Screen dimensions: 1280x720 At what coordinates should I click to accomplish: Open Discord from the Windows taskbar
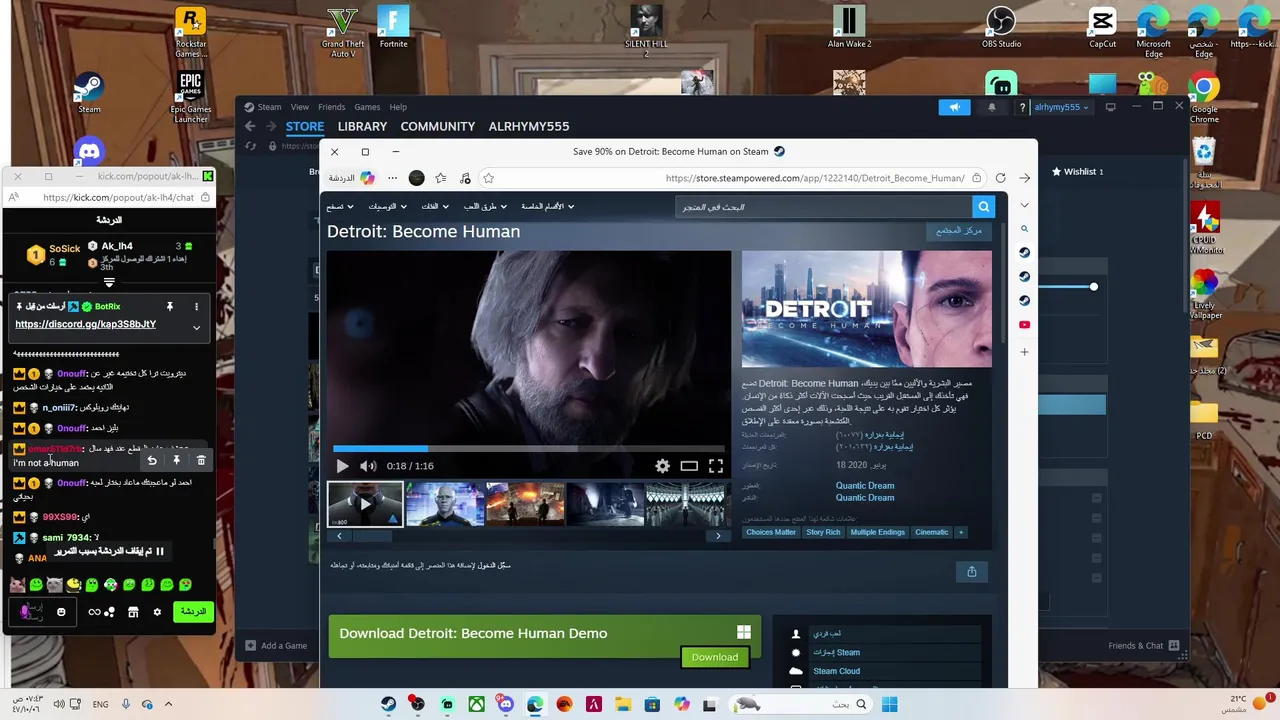pyautogui.click(x=505, y=705)
